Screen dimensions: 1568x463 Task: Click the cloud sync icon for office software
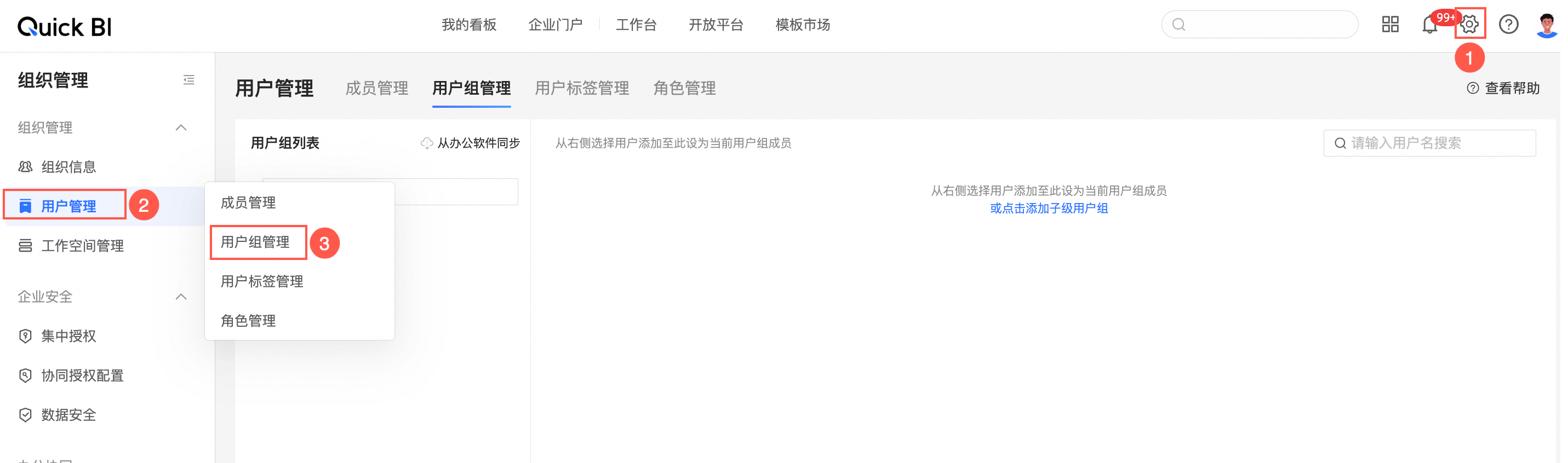click(426, 143)
